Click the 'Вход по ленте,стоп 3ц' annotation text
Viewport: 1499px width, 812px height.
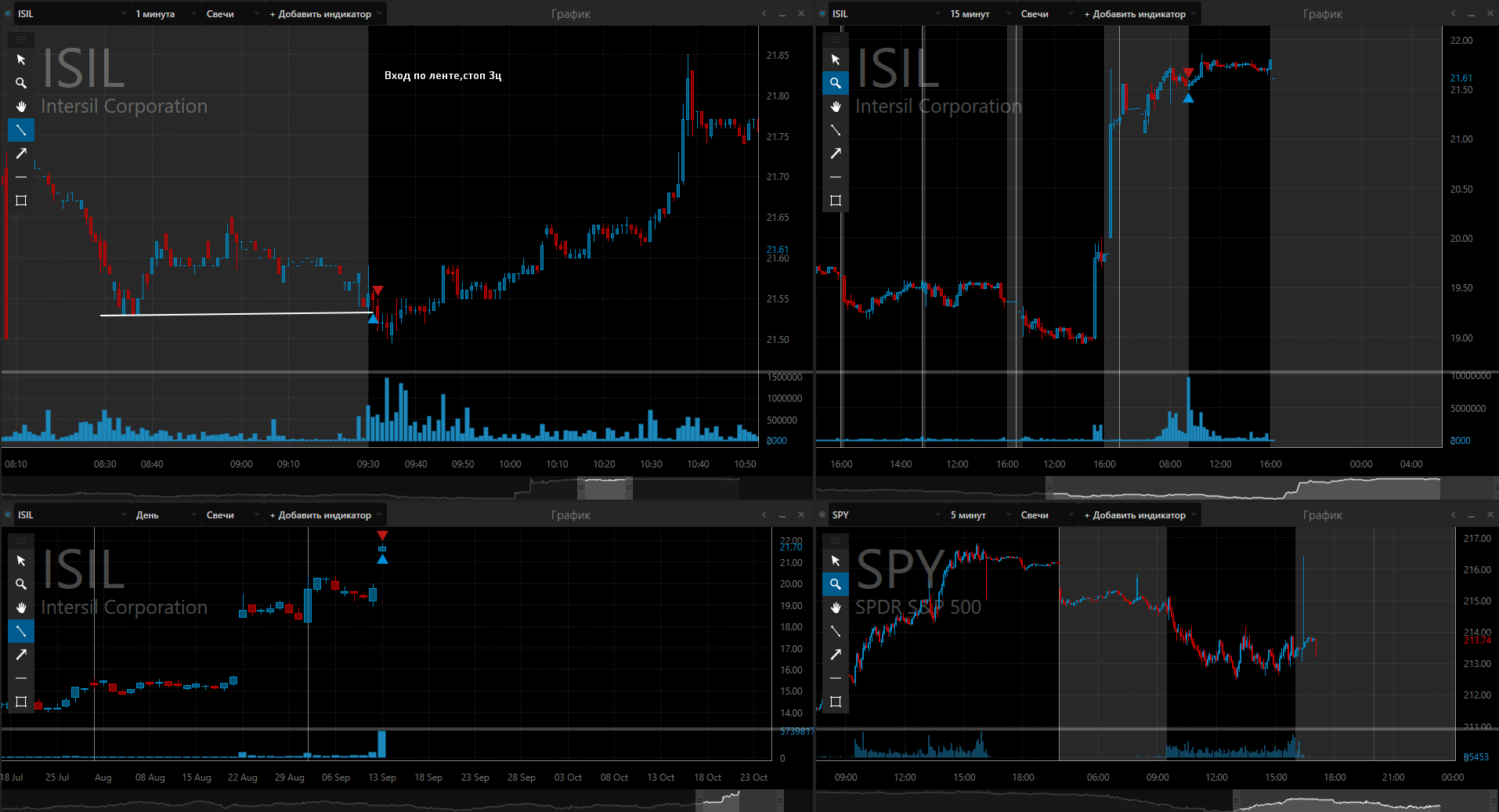[442, 76]
